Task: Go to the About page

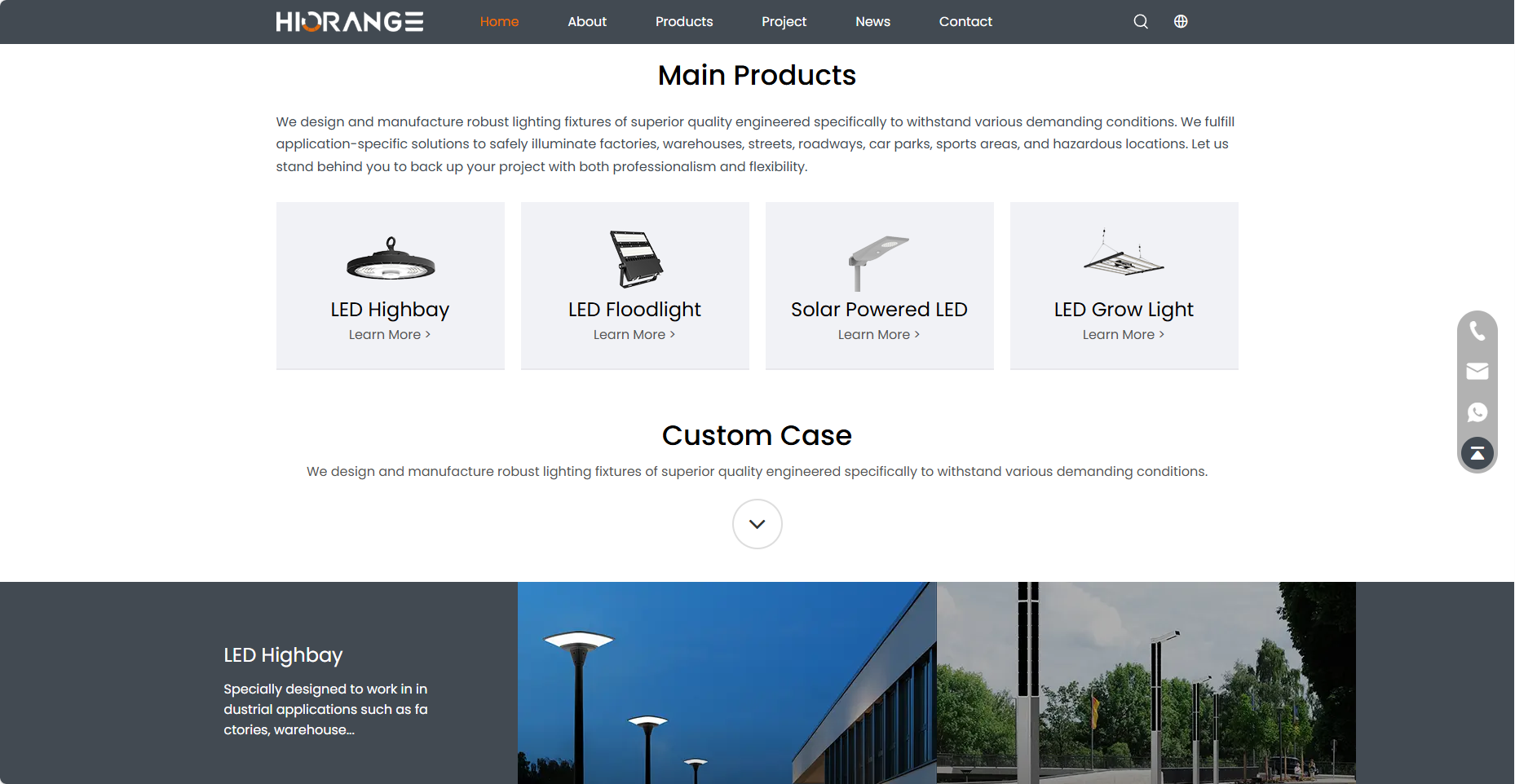Action: coord(587,22)
